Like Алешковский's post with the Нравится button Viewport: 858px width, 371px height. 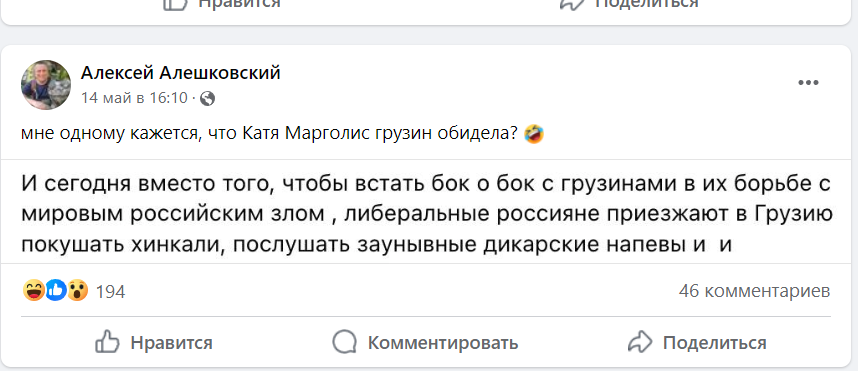[154, 343]
